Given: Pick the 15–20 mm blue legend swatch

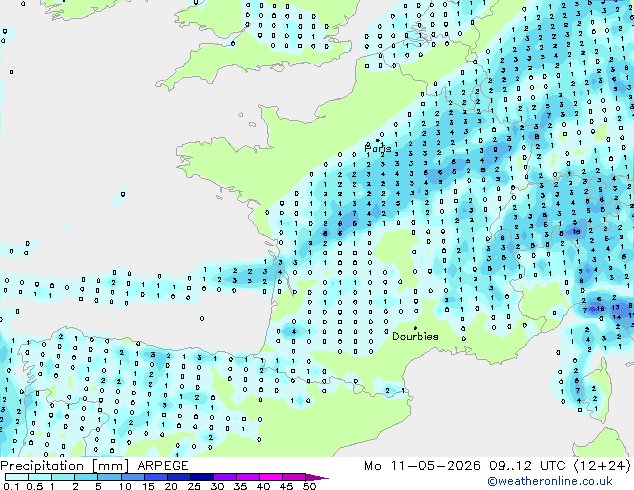Looking at the screenshot, I should [x=156, y=477].
